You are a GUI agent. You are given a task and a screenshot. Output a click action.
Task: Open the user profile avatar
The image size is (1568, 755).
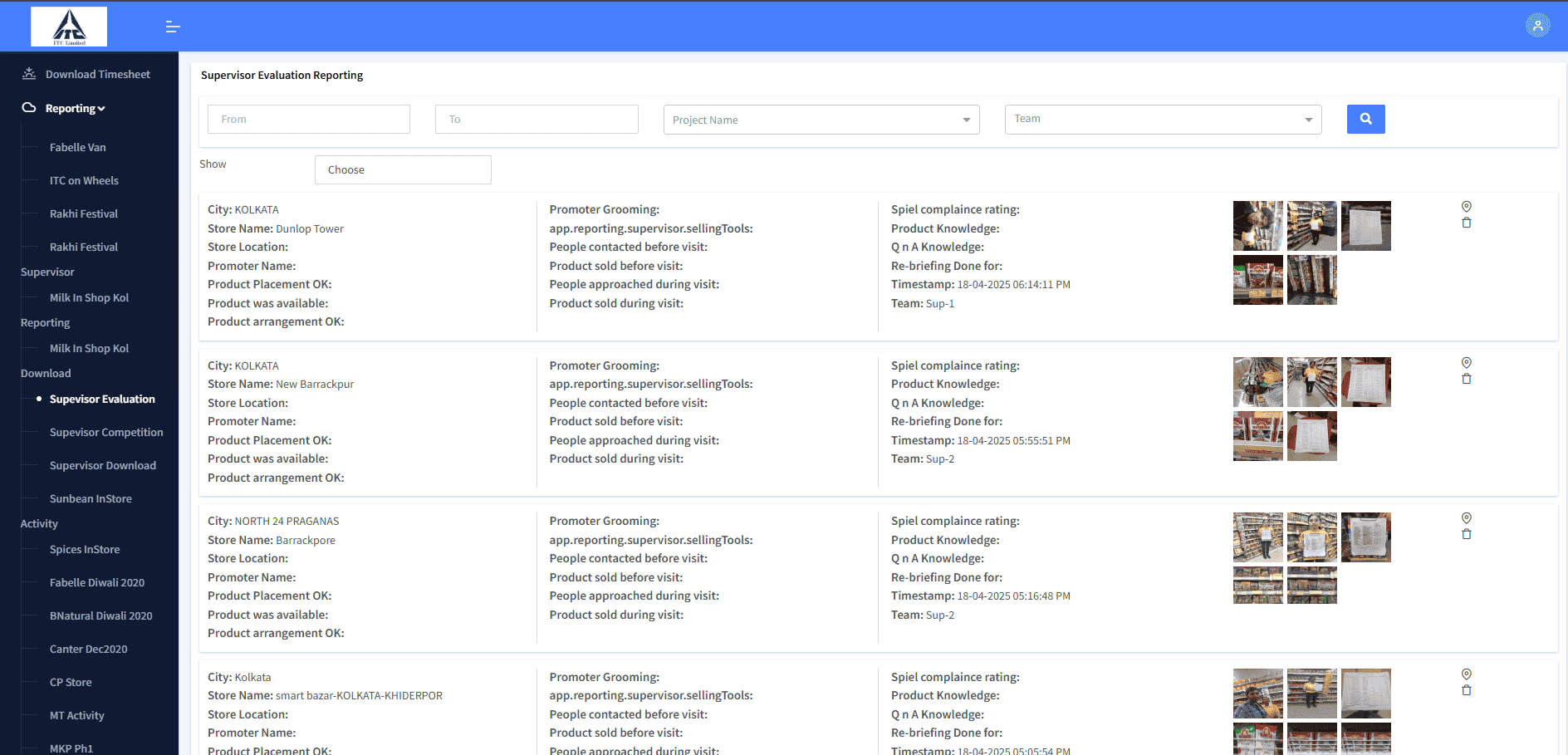(1536, 25)
